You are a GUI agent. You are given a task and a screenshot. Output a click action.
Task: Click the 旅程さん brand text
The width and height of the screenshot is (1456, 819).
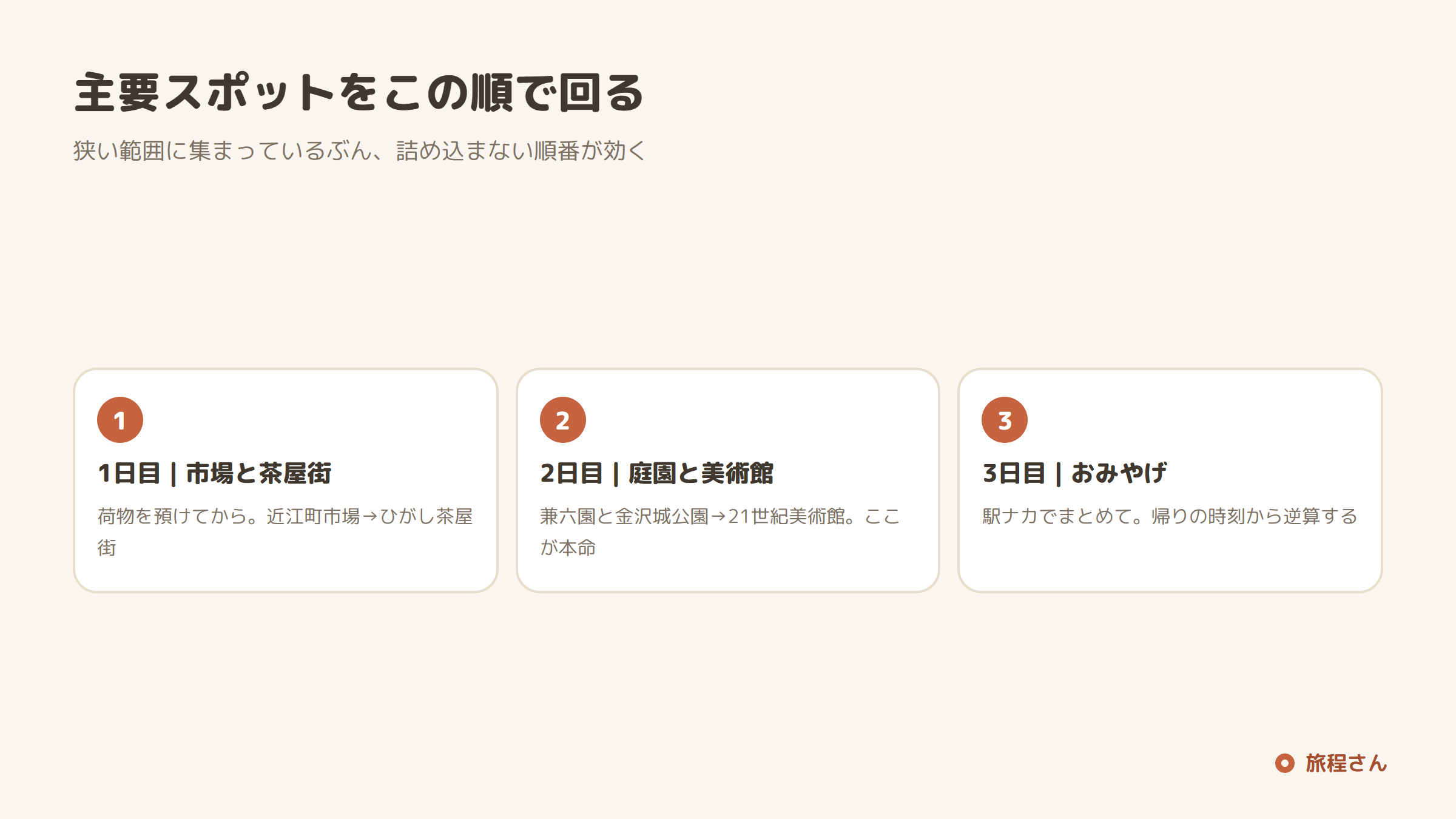pos(1346,763)
